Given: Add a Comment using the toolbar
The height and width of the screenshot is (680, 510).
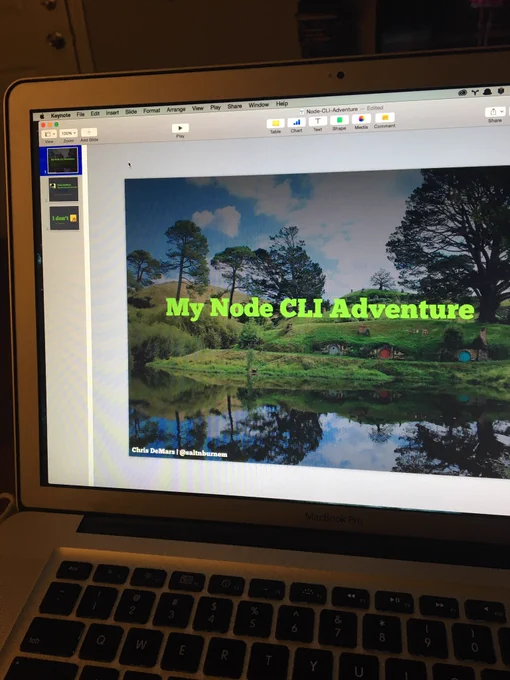Looking at the screenshot, I should 384,118.
